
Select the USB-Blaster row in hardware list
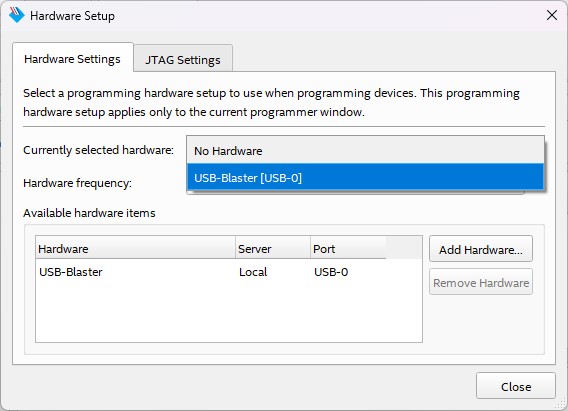point(229,272)
